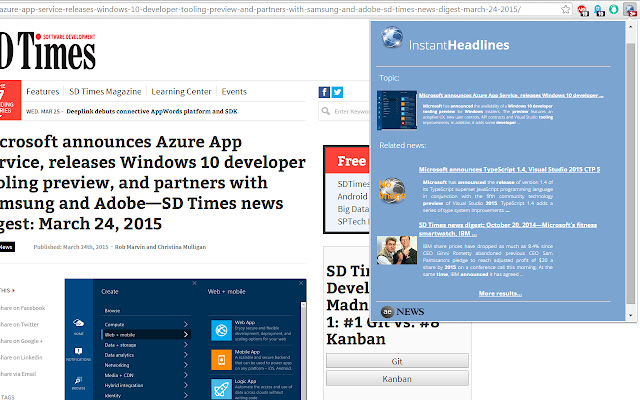Click the abc NEWS logo in popup
Screen dimensions: 640x400
402,312
